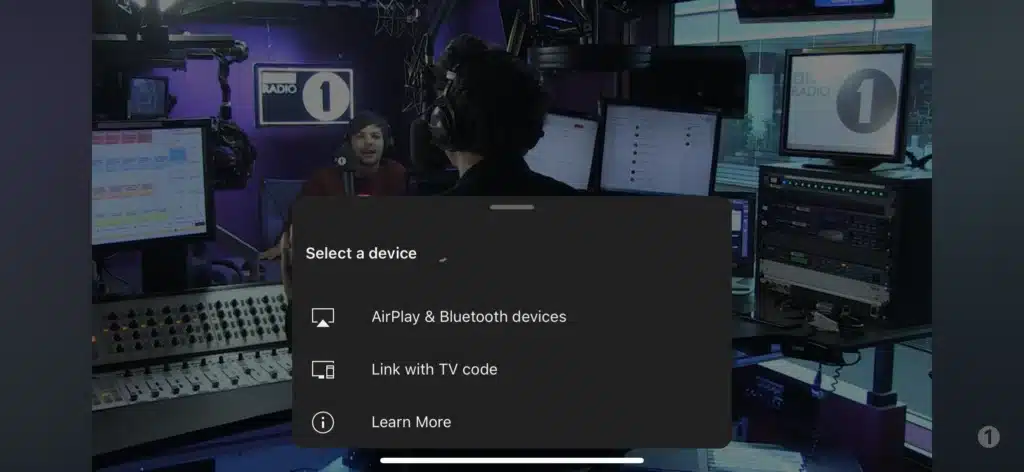Viewport: 1024px width, 472px height.
Task: Select AirPlay & Bluetooth devices
Action: click(x=512, y=317)
